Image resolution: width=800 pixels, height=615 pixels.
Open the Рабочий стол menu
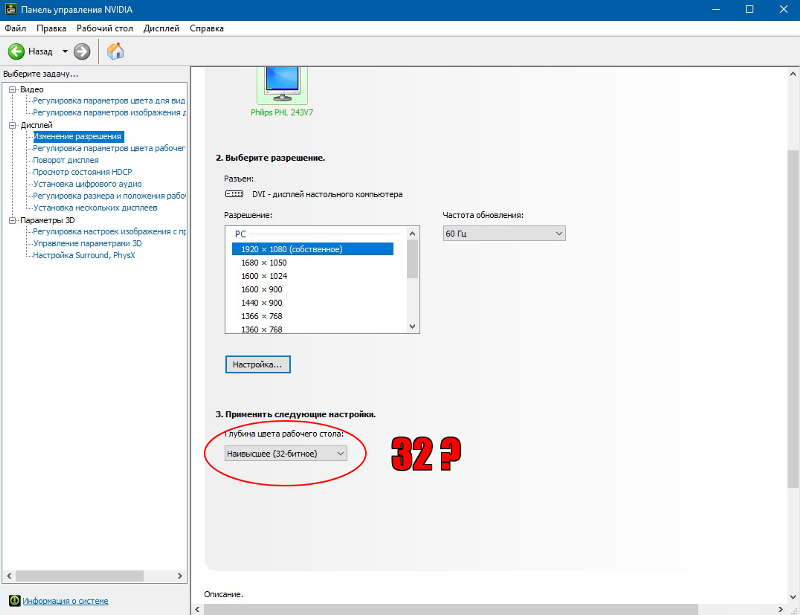click(x=105, y=28)
